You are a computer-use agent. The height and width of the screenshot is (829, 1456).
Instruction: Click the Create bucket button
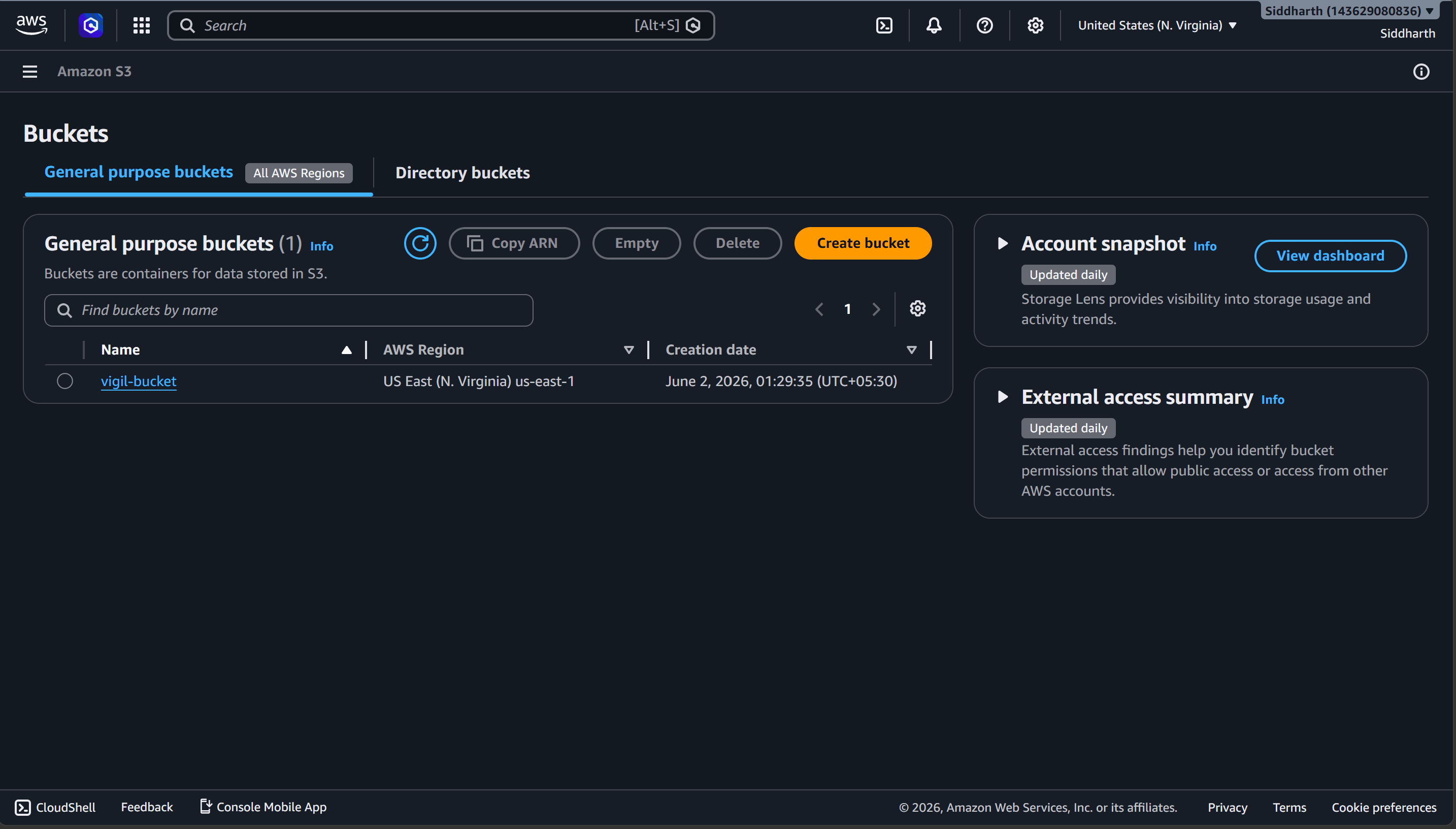click(x=863, y=243)
